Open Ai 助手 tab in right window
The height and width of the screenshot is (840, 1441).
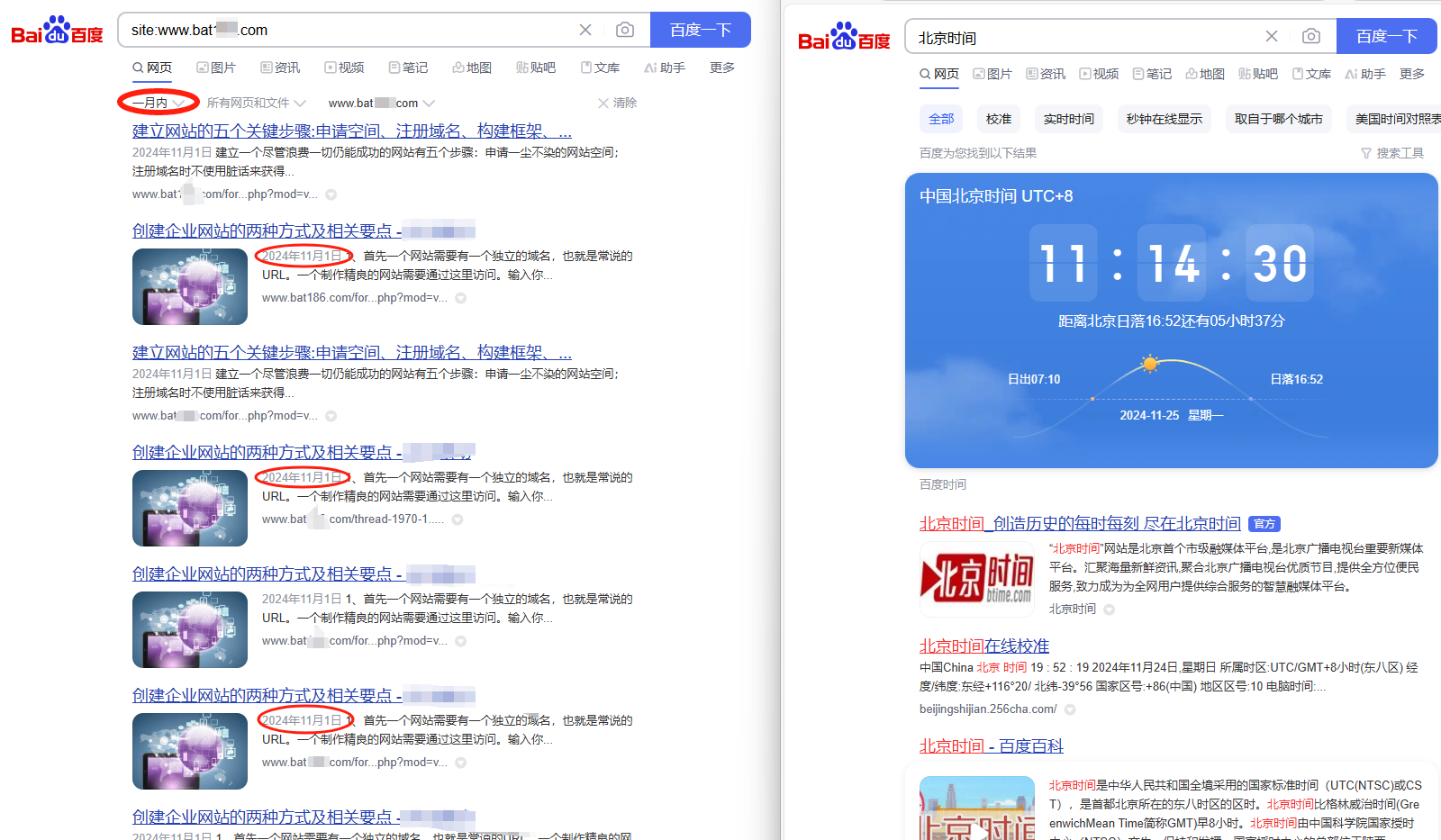[x=1365, y=74]
